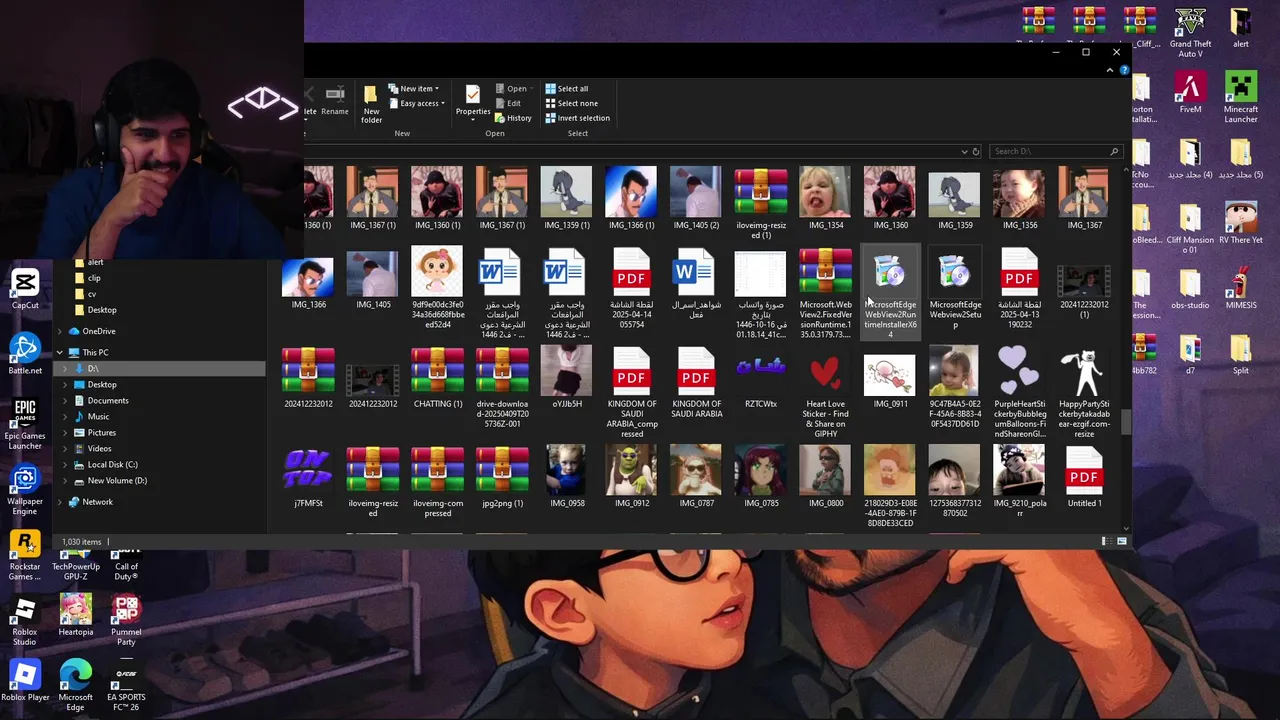The height and width of the screenshot is (720, 1280).
Task: Select the MicrosoftEdgeWebview2Setup file
Action: pyautogui.click(x=955, y=288)
